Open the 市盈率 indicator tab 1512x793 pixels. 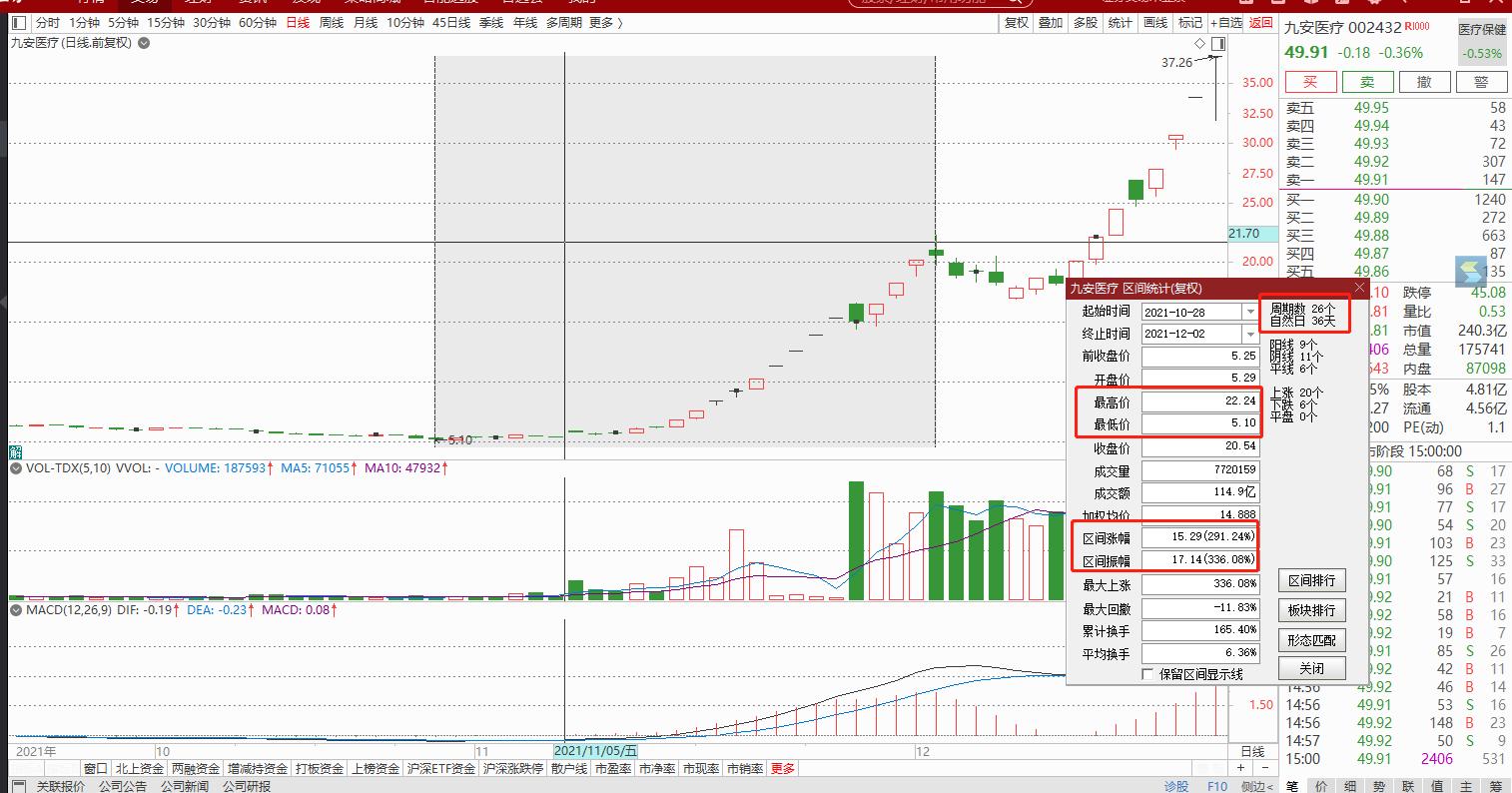(x=612, y=769)
